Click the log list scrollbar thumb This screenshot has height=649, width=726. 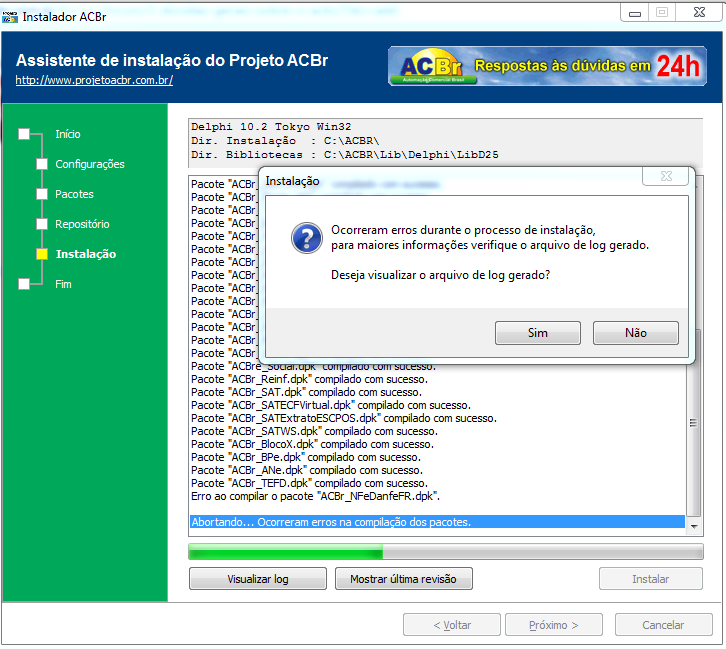click(693, 423)
